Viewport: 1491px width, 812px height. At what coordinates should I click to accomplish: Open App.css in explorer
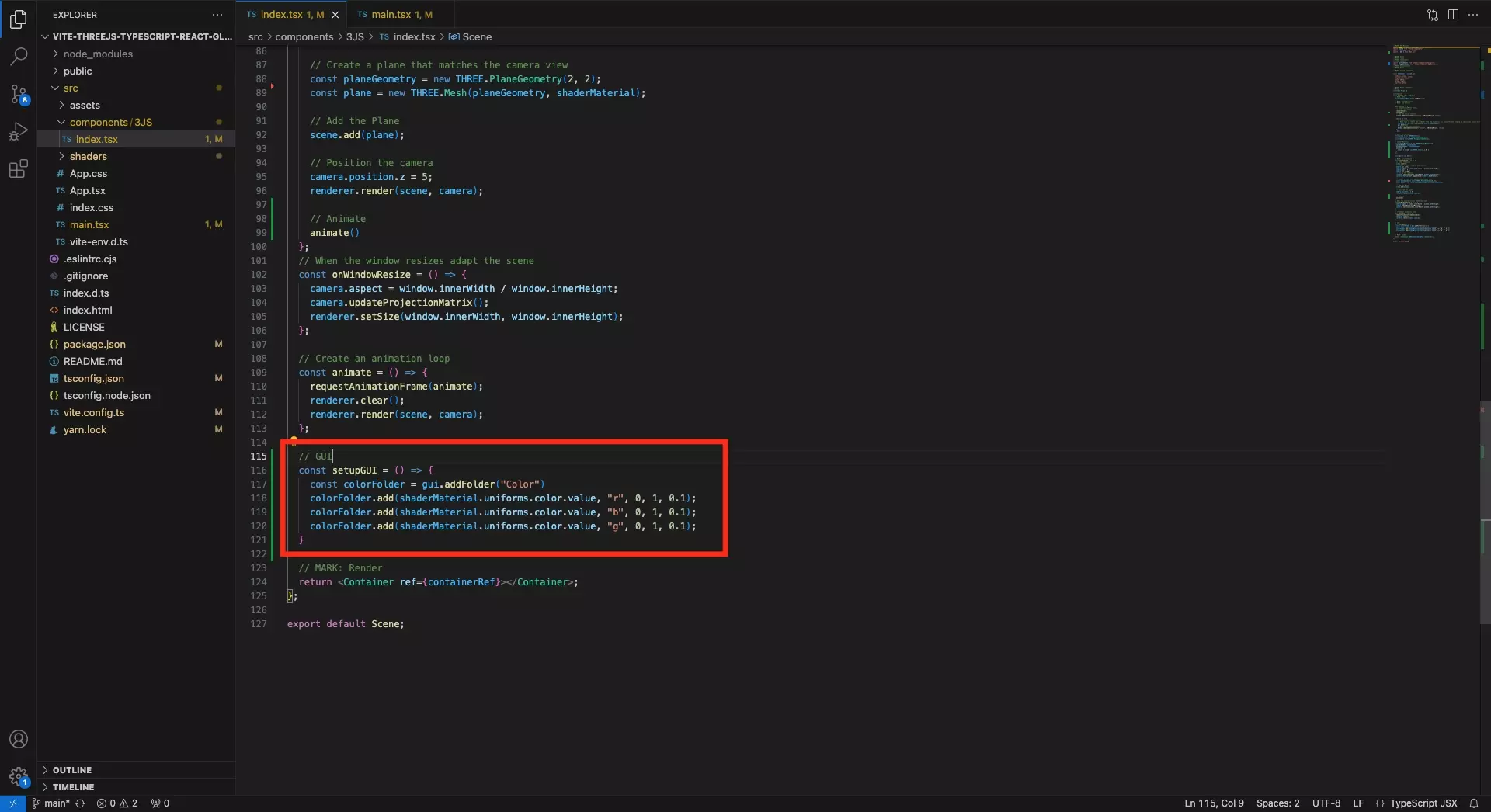click(136, 173)
